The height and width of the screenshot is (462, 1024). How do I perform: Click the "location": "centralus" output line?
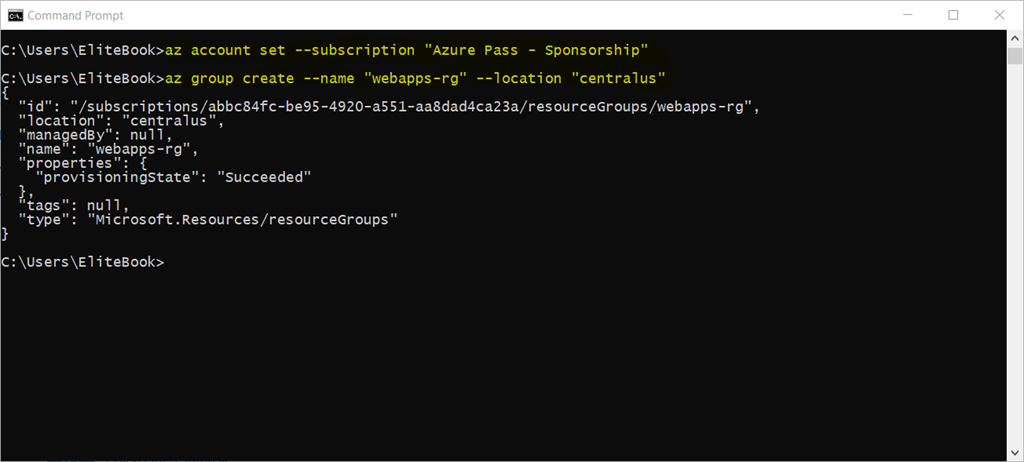(x=121, y=121)
